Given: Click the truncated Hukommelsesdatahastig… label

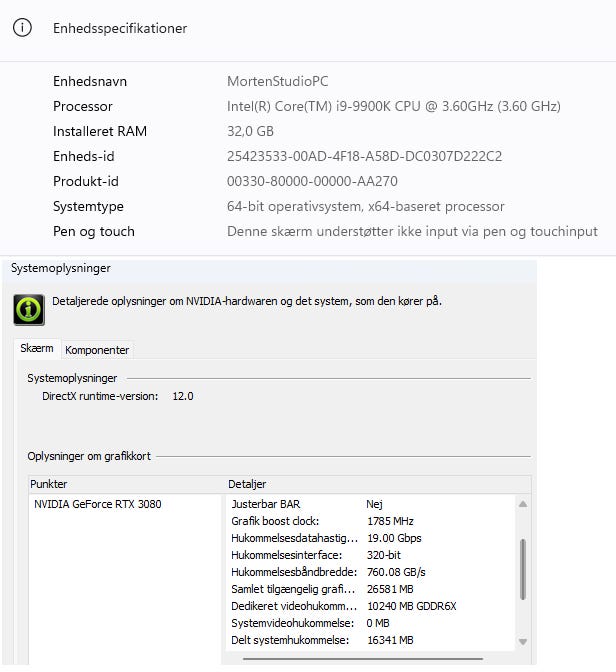Looking at the screenshot, I should point(294,538).
